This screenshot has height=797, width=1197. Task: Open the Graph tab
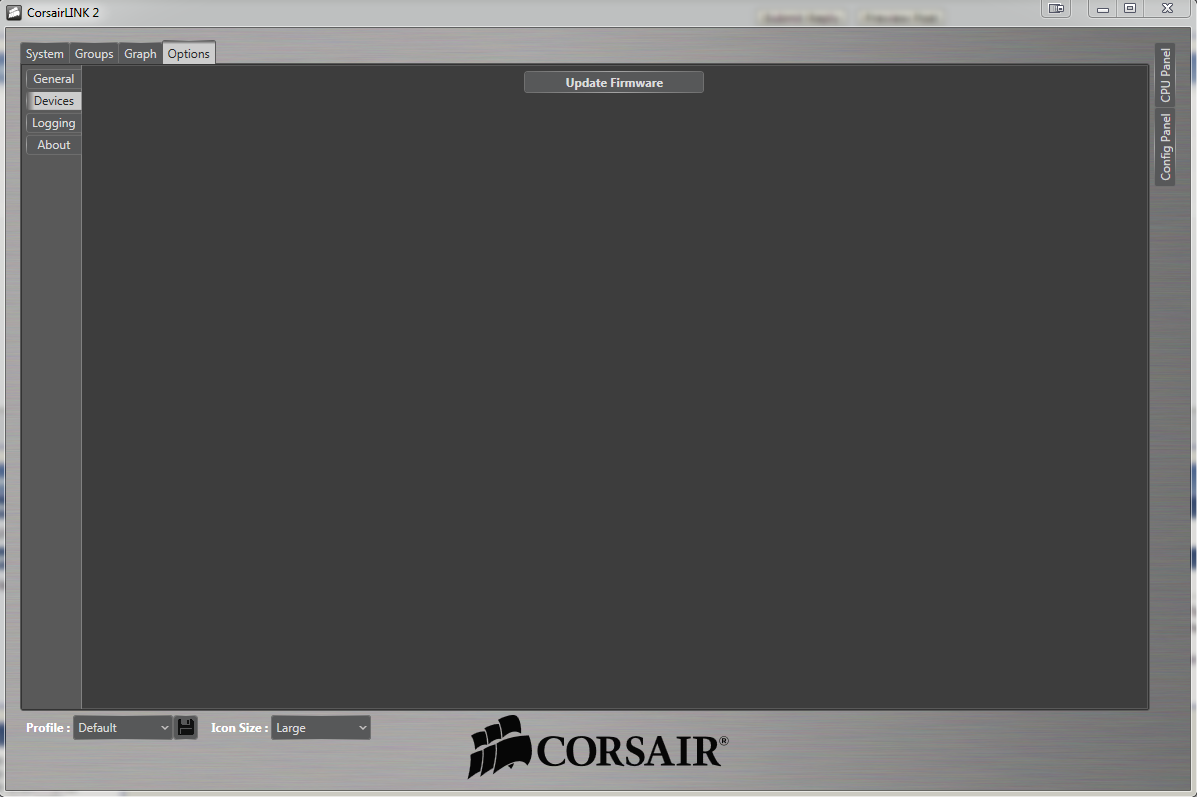tap(140, 53)
